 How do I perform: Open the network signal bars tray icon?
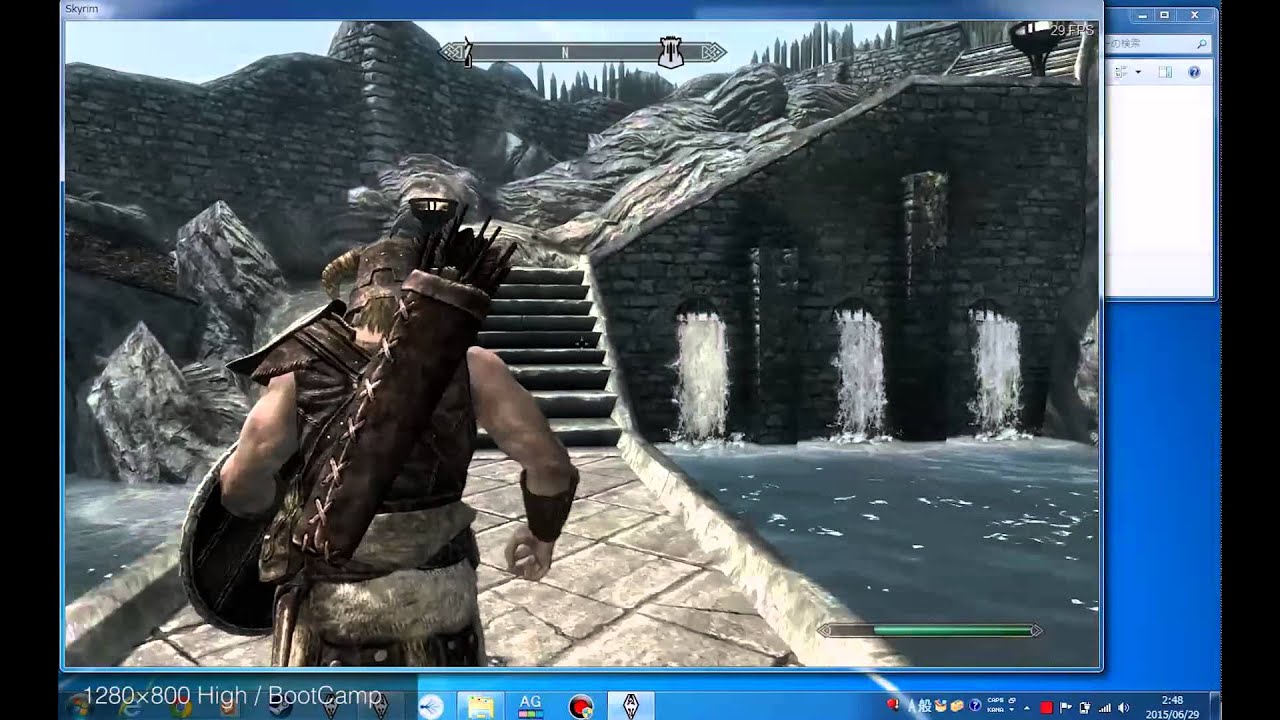point(1104,708)
